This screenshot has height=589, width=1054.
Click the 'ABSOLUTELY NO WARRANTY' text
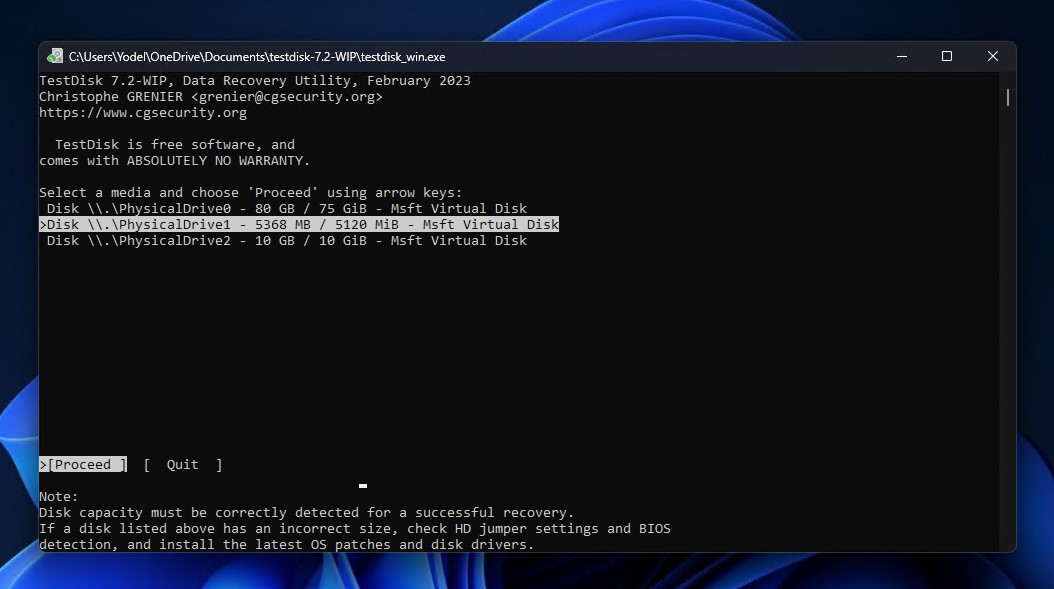[x=217, y=160]
